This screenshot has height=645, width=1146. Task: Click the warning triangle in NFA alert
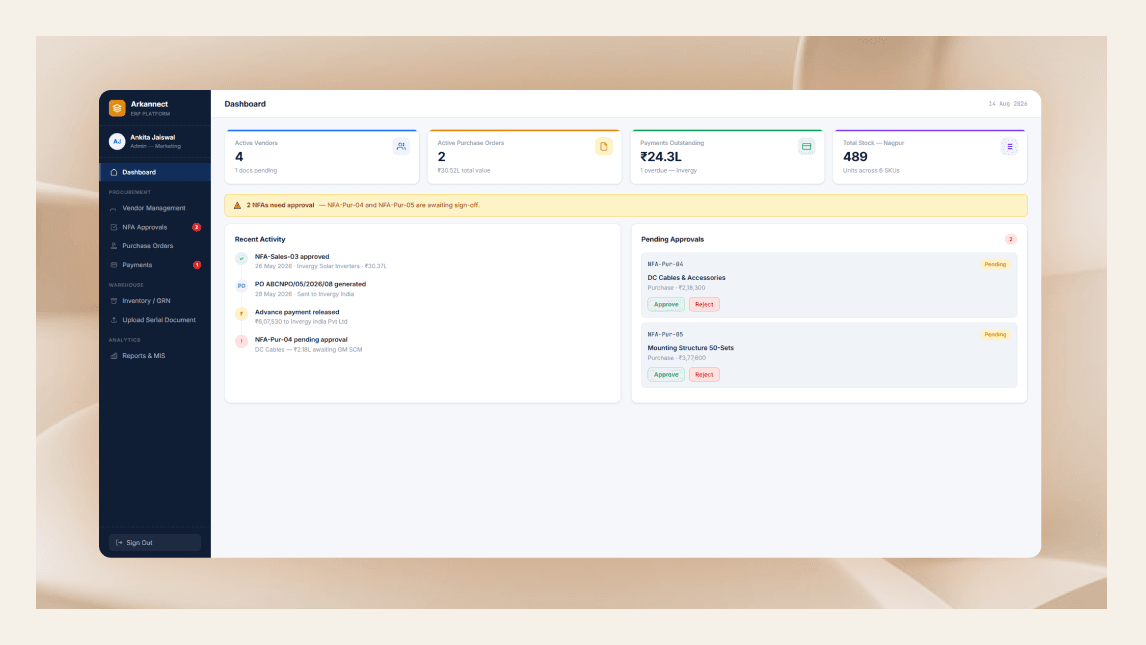237,205
